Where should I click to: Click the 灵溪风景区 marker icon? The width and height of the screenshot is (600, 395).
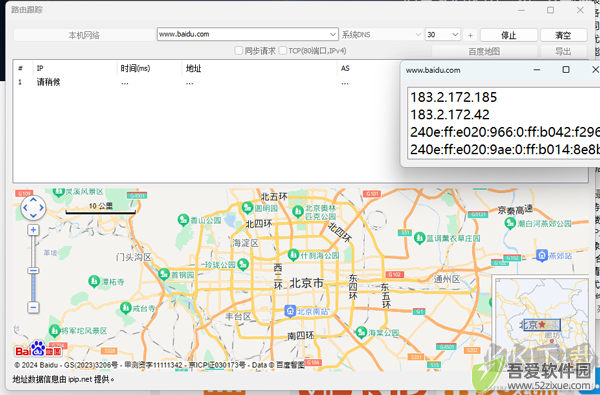[58, 192]
